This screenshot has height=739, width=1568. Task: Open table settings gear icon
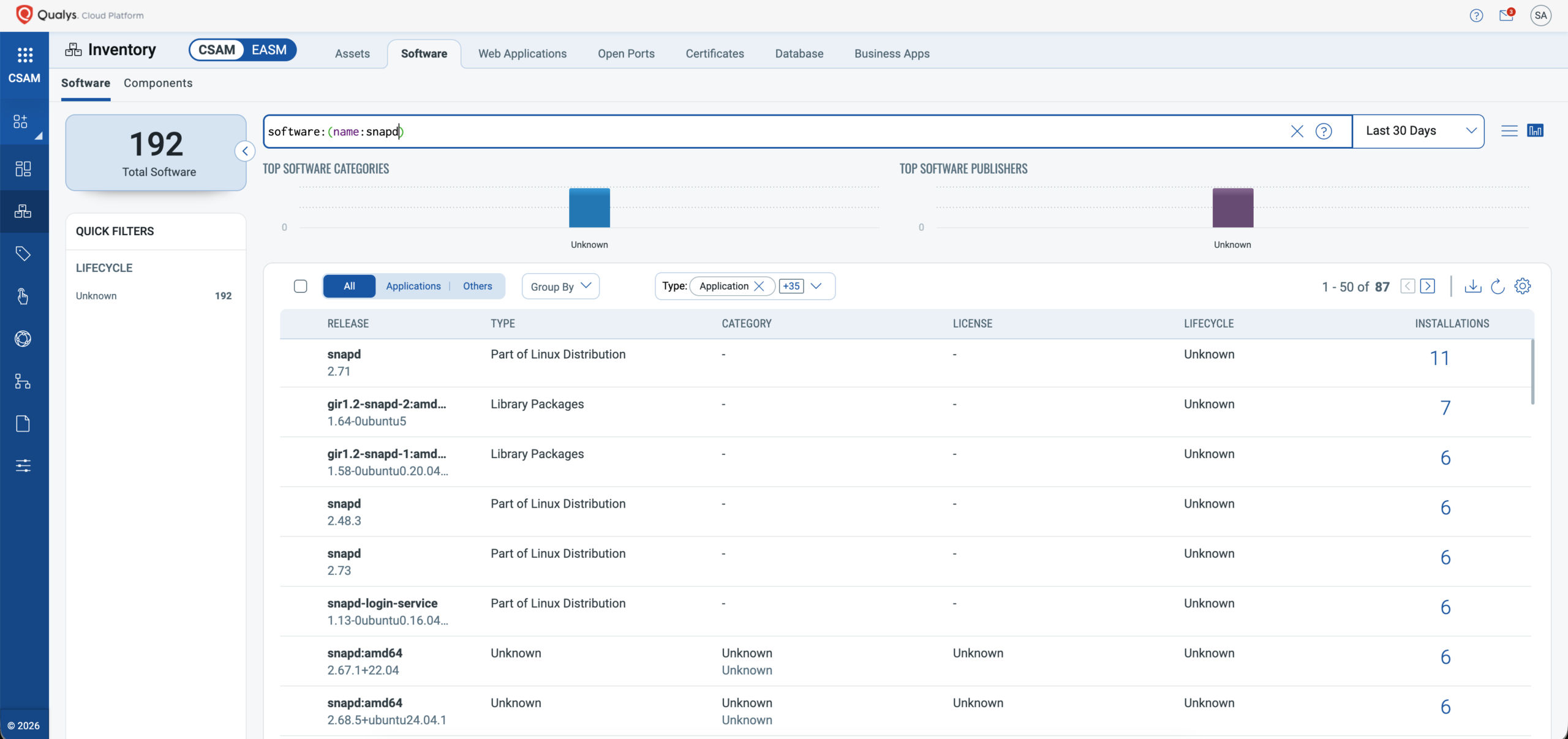1523,286
